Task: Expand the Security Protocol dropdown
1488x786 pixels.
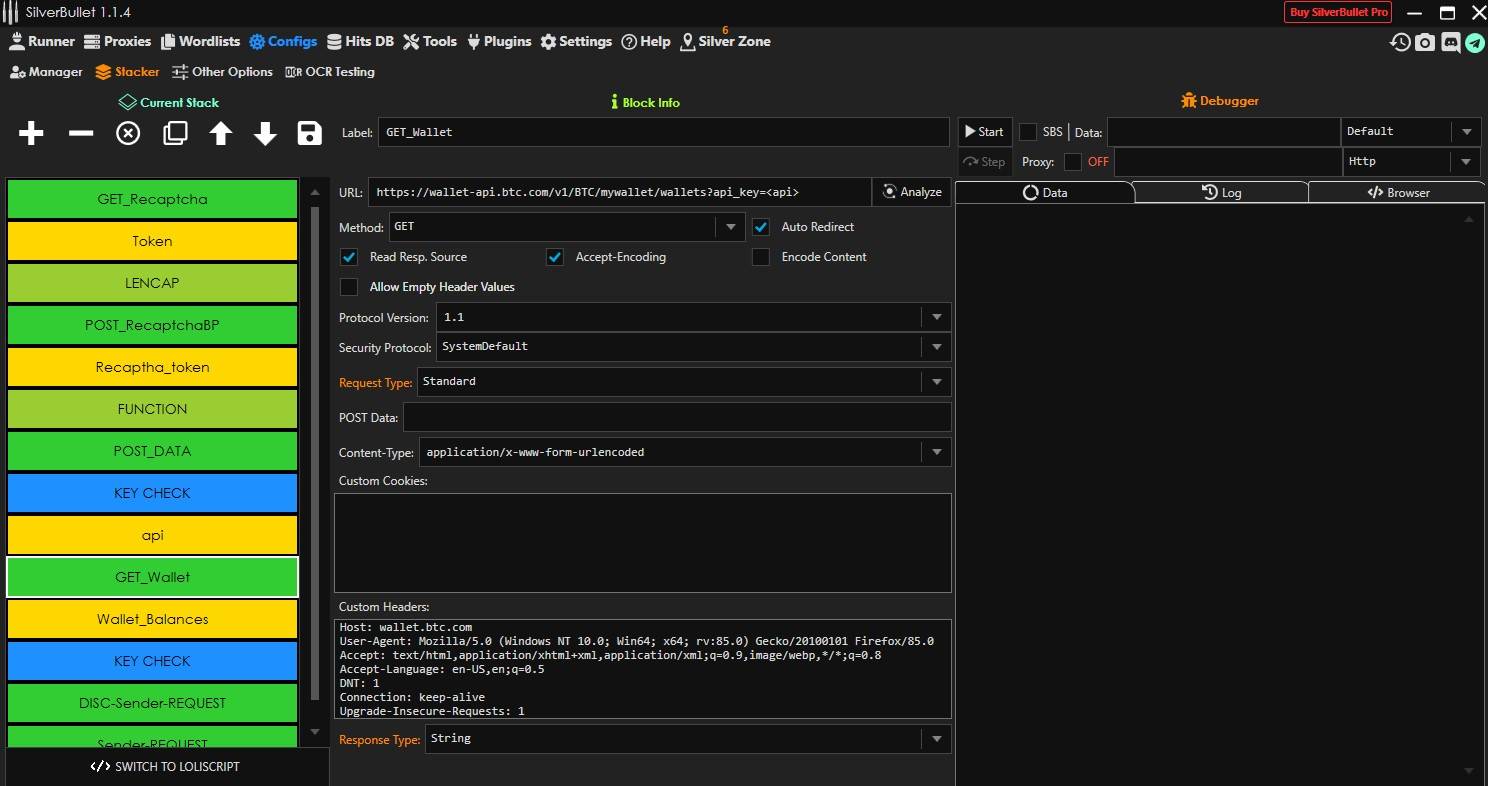Action: click(936, 347)
